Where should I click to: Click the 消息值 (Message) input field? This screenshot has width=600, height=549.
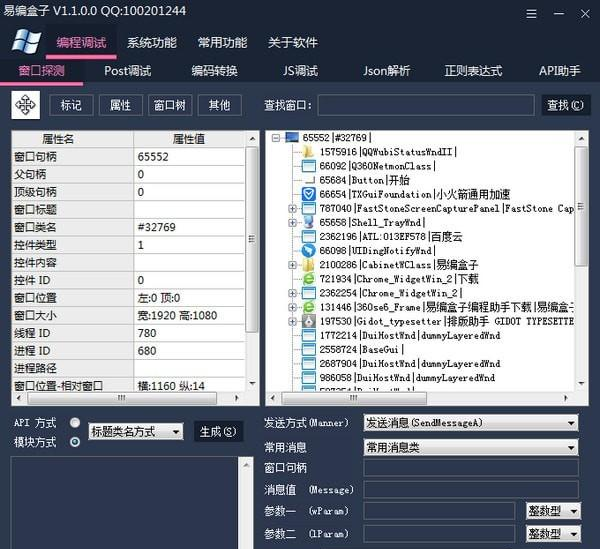[471, 489]
